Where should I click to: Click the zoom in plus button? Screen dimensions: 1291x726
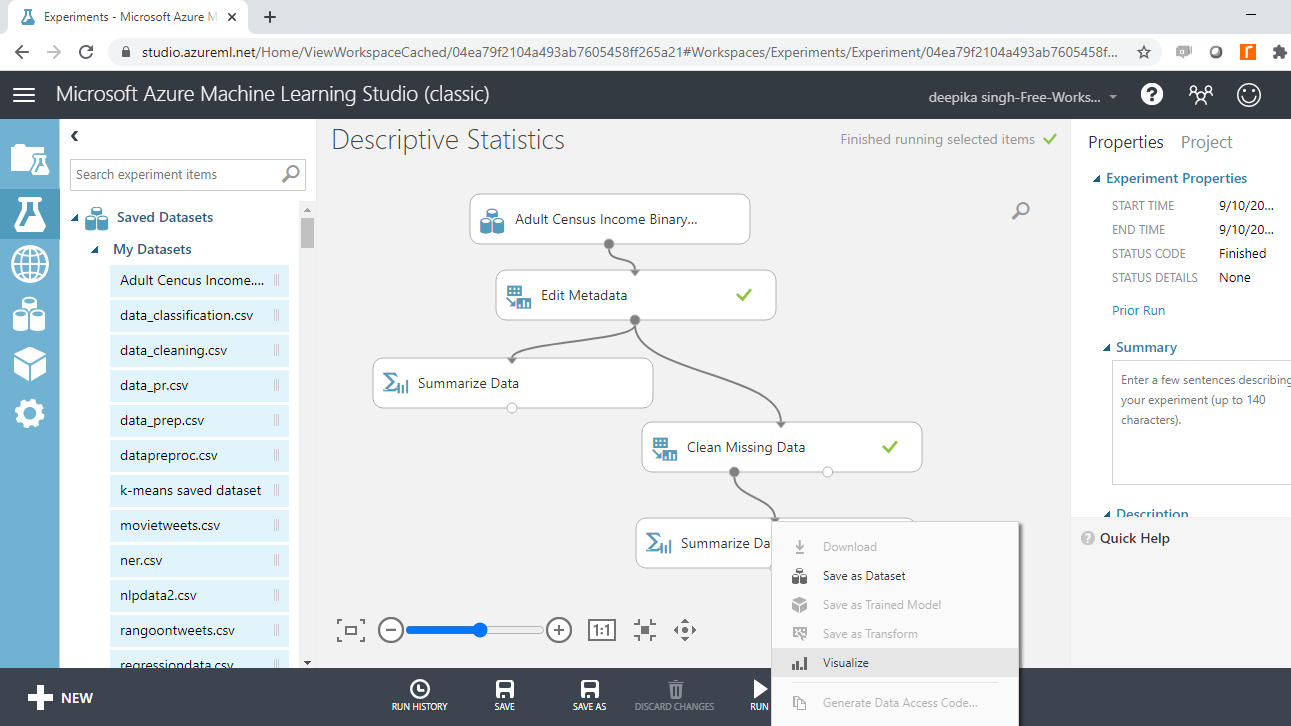[x=559, y=630]
